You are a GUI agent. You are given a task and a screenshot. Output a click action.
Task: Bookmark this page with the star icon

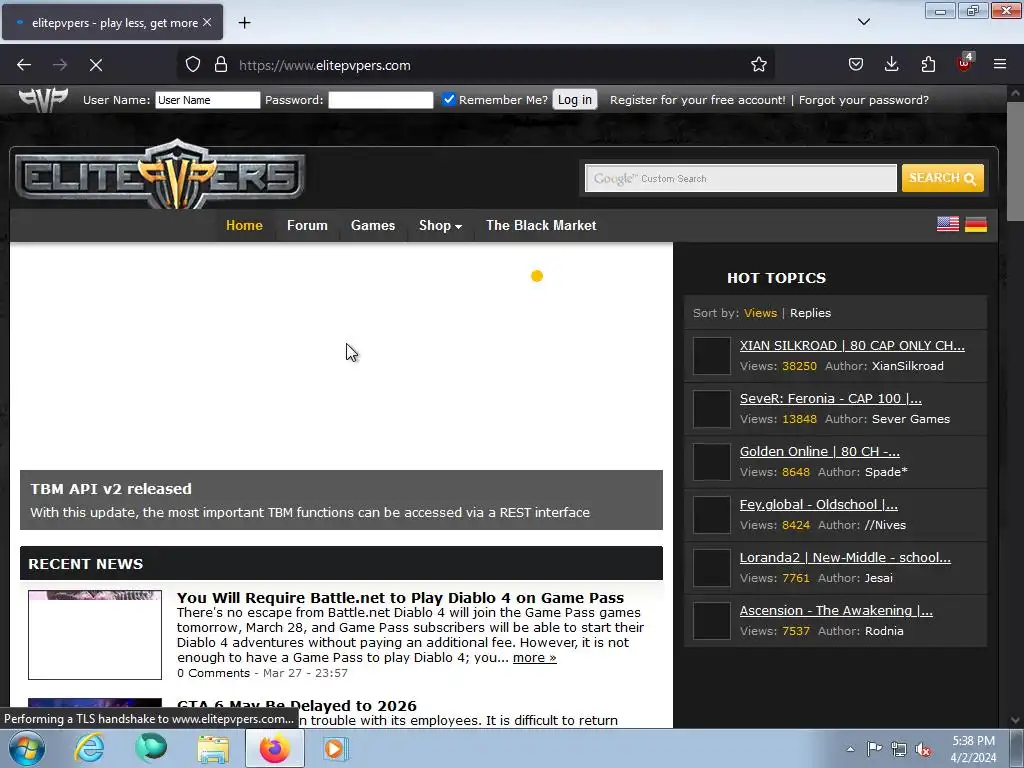(x=758, y=65)
